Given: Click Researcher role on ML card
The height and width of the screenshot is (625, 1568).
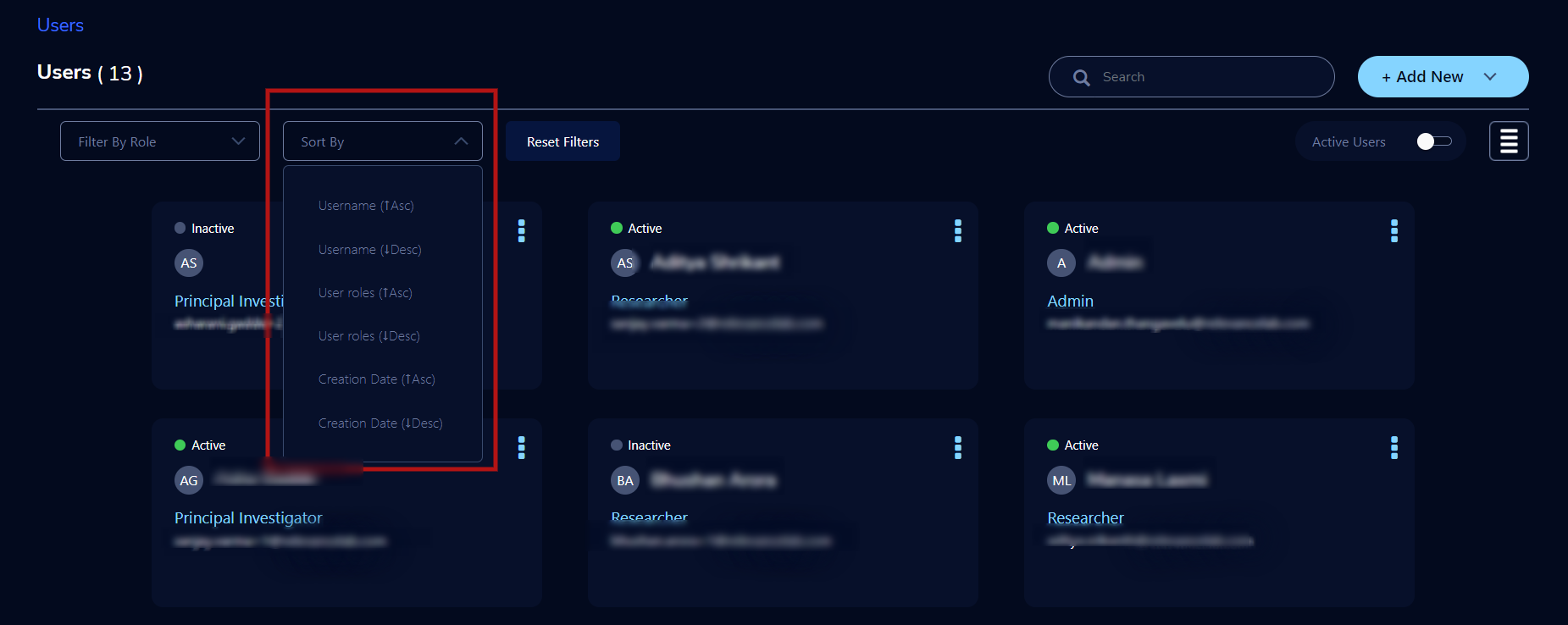Looking at the screenshot, I should (1085, 517).
